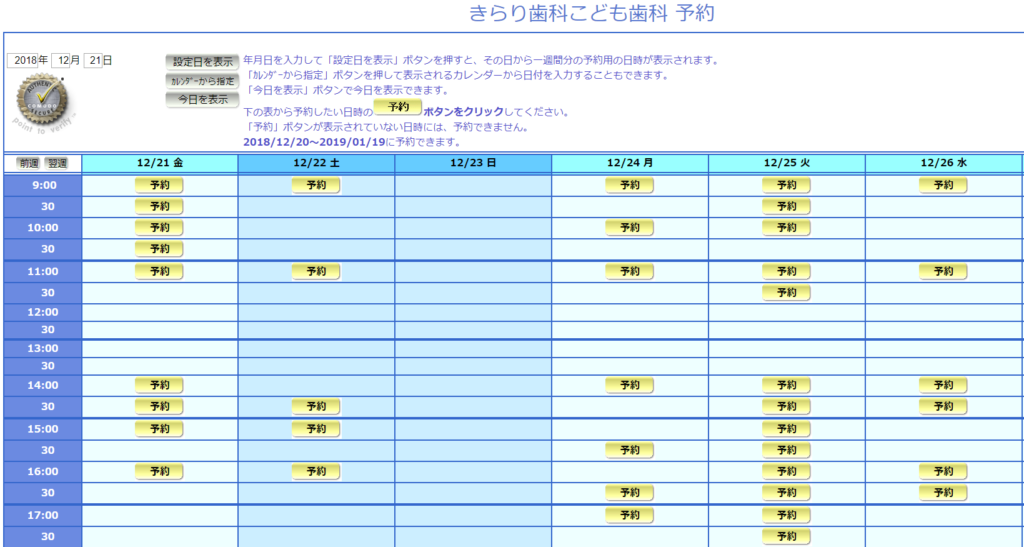Go to next week with 翌週 button

[57, 163]
